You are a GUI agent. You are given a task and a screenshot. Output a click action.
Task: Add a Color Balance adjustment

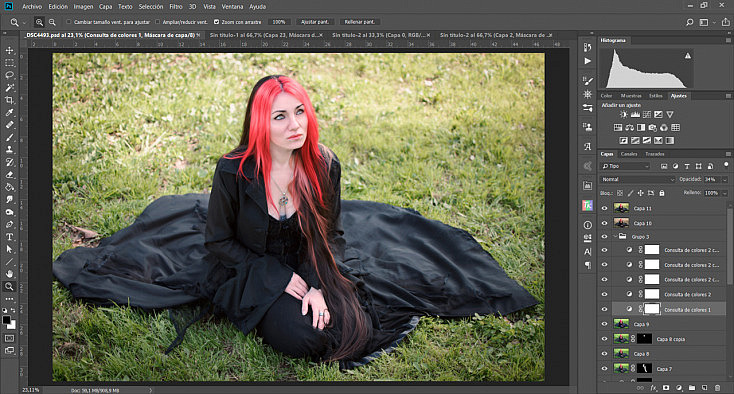point(630,127)
